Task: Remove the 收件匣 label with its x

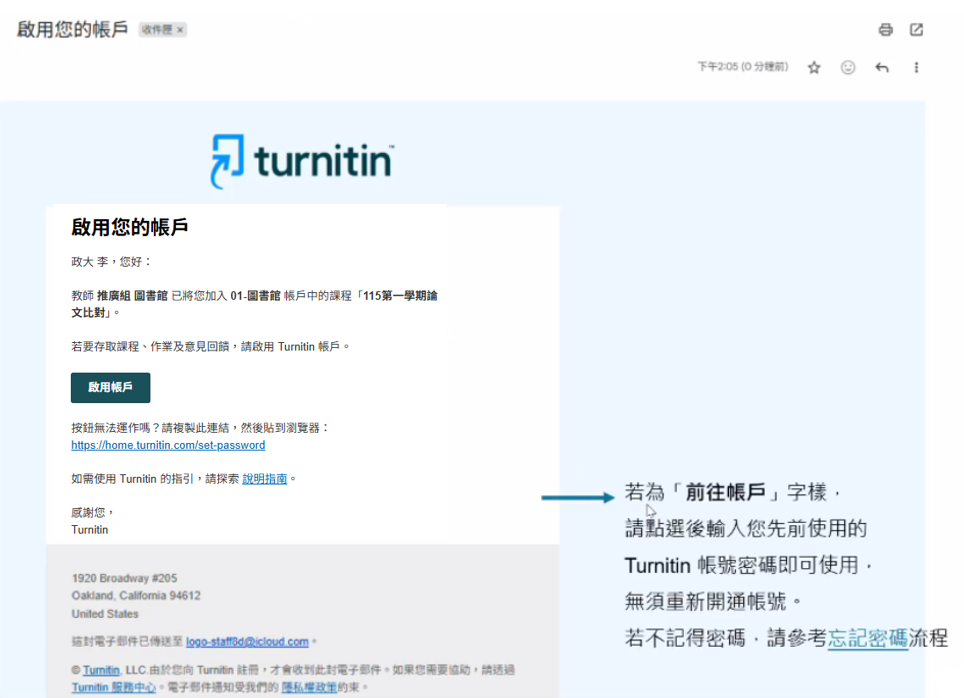Action: [x=180, y=30]
